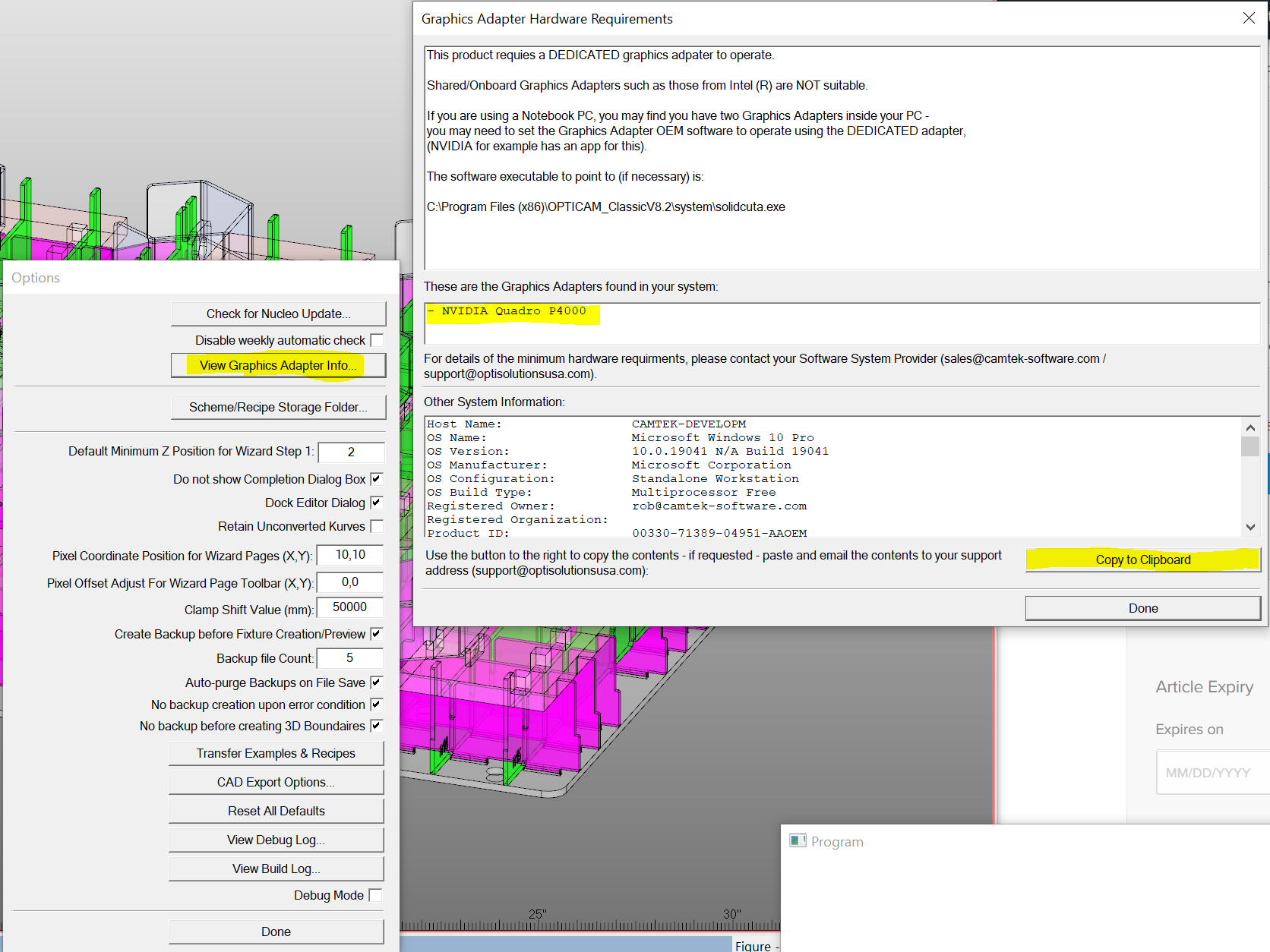Click the OS Configuration value Standalone Workstation
This screenshot has width=1270, height=952.
[x=716, y=479]
